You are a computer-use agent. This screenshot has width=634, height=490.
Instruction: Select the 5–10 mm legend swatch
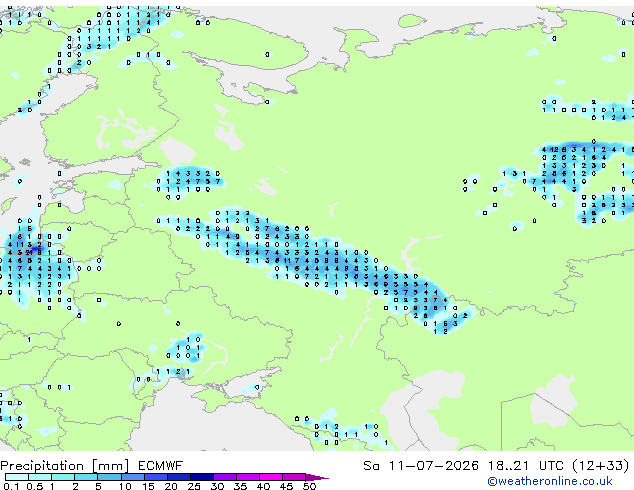click(x=109, y=477)
